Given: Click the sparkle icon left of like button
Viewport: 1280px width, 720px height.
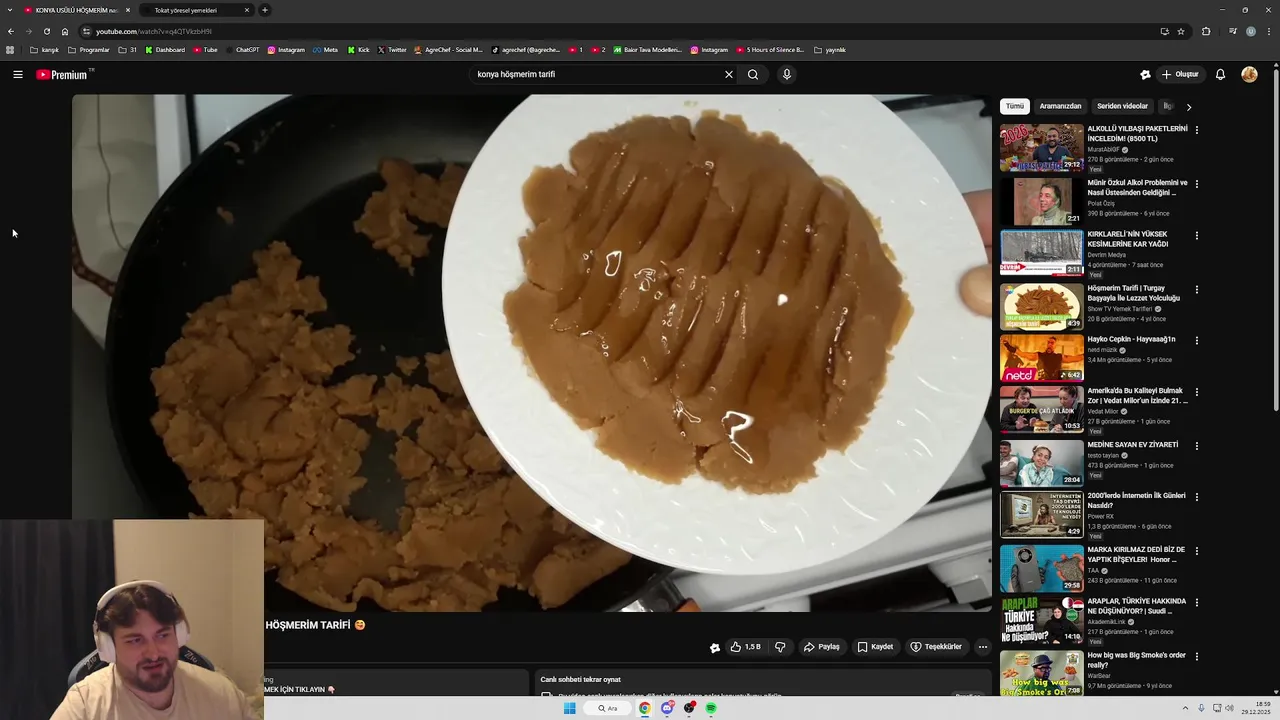Looking at the screenshot, I should (714, 647).
